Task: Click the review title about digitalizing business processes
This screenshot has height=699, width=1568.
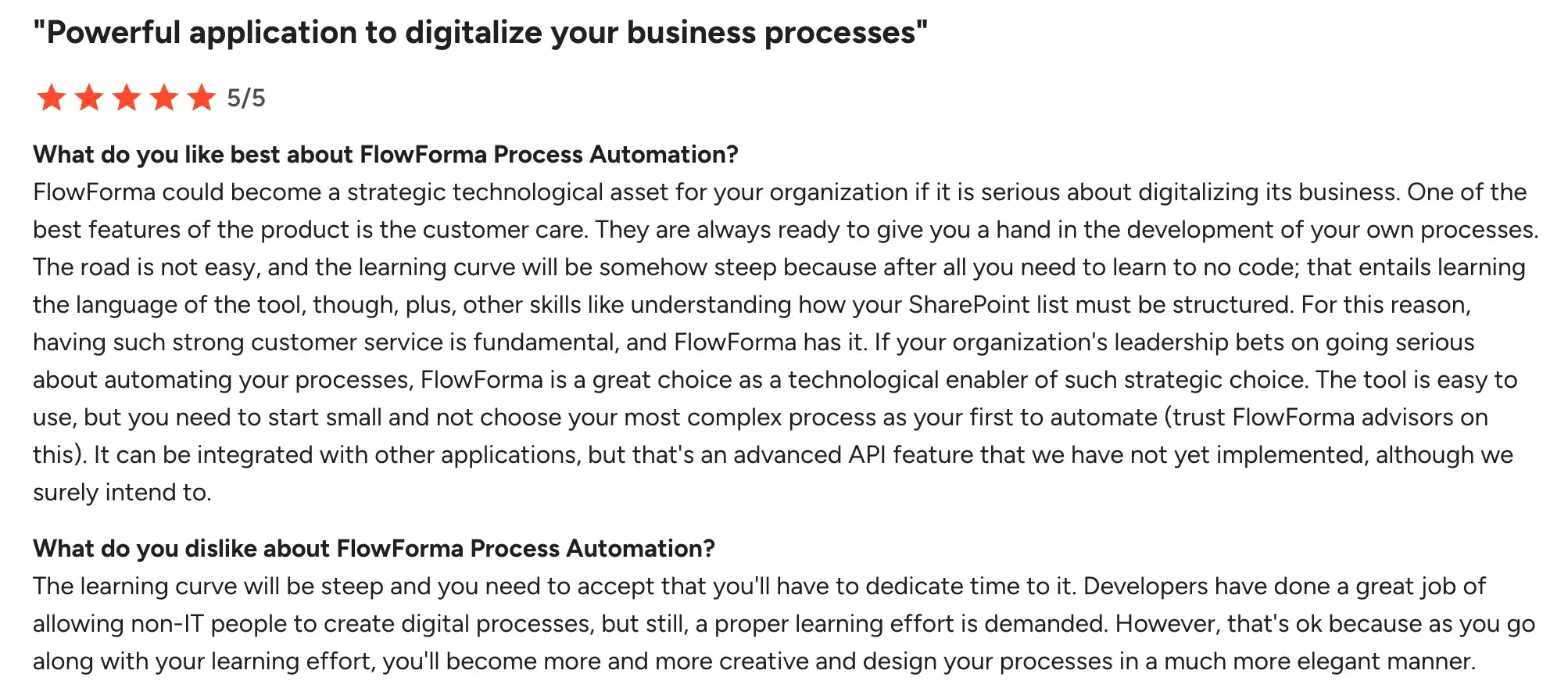Action: click(x=480, y=33)
